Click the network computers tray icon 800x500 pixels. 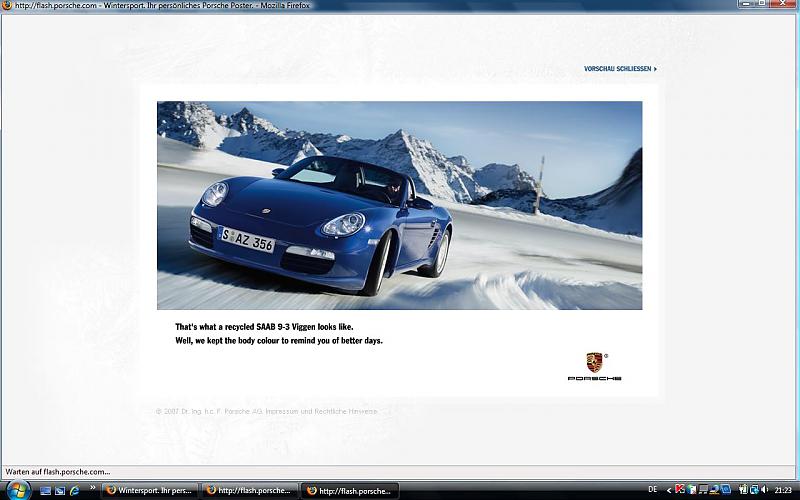point(715,490)
